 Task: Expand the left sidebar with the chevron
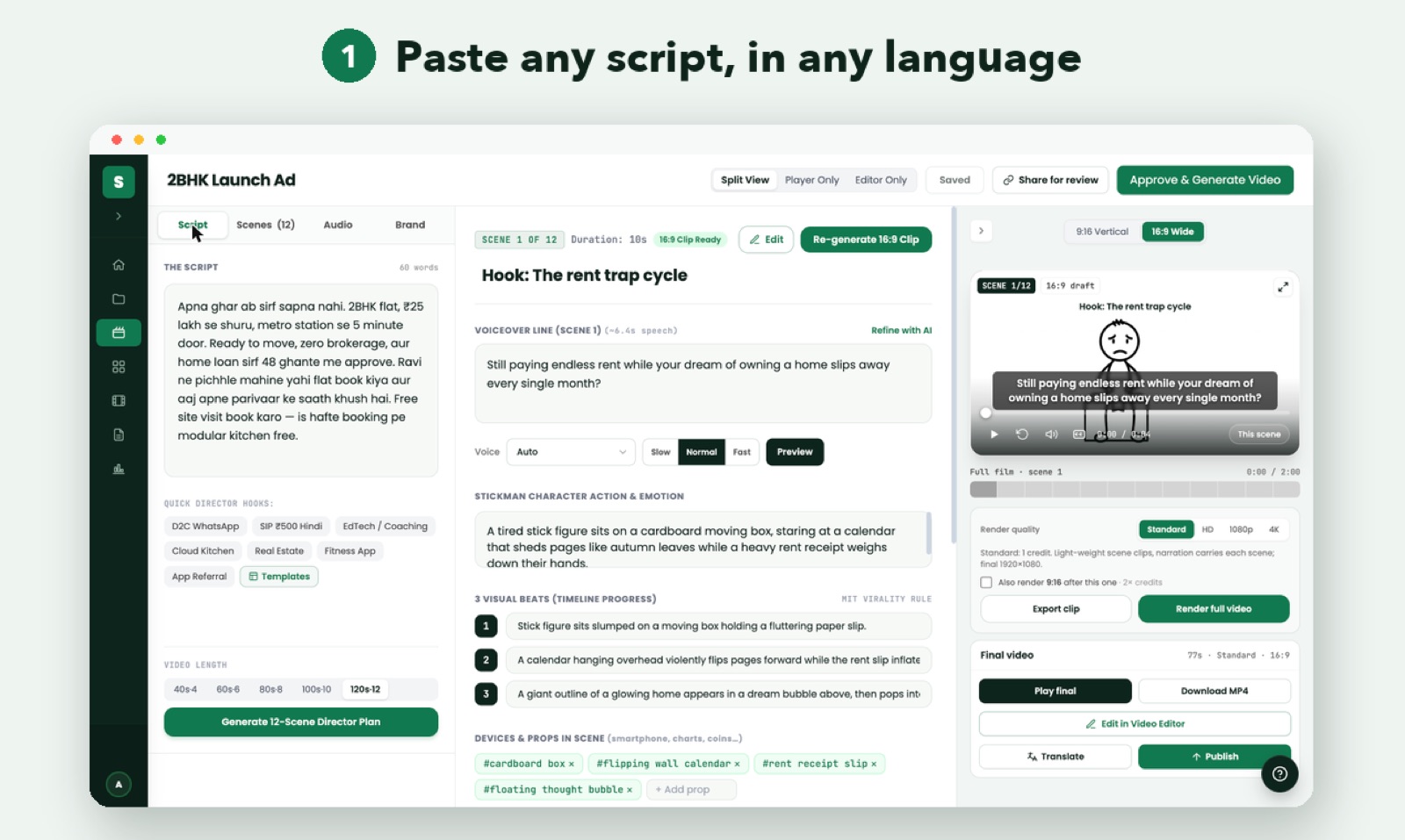[x=119, y=216]
